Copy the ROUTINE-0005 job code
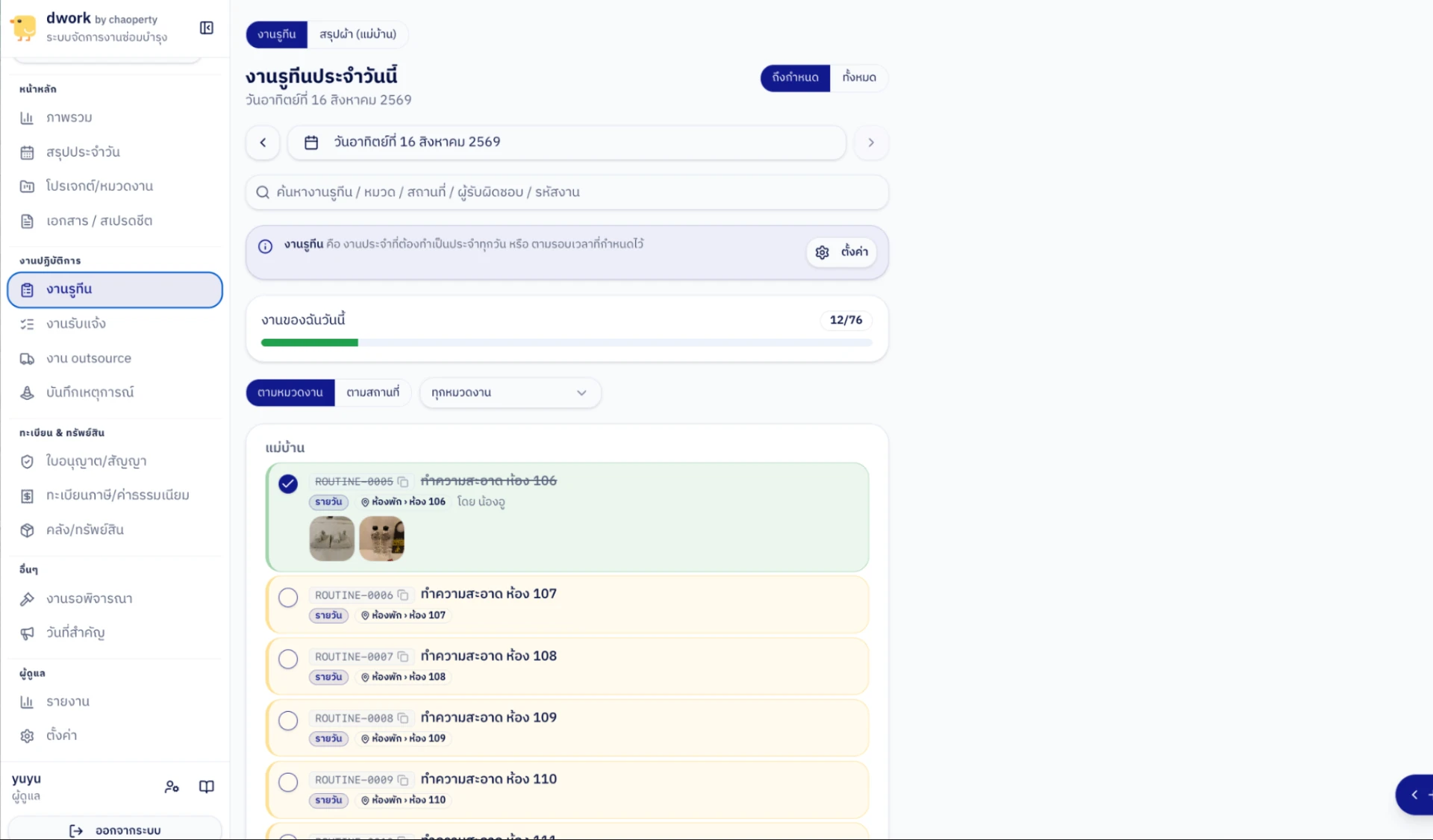The width and height of the screenshot is (1433, 840). (403, 482)
